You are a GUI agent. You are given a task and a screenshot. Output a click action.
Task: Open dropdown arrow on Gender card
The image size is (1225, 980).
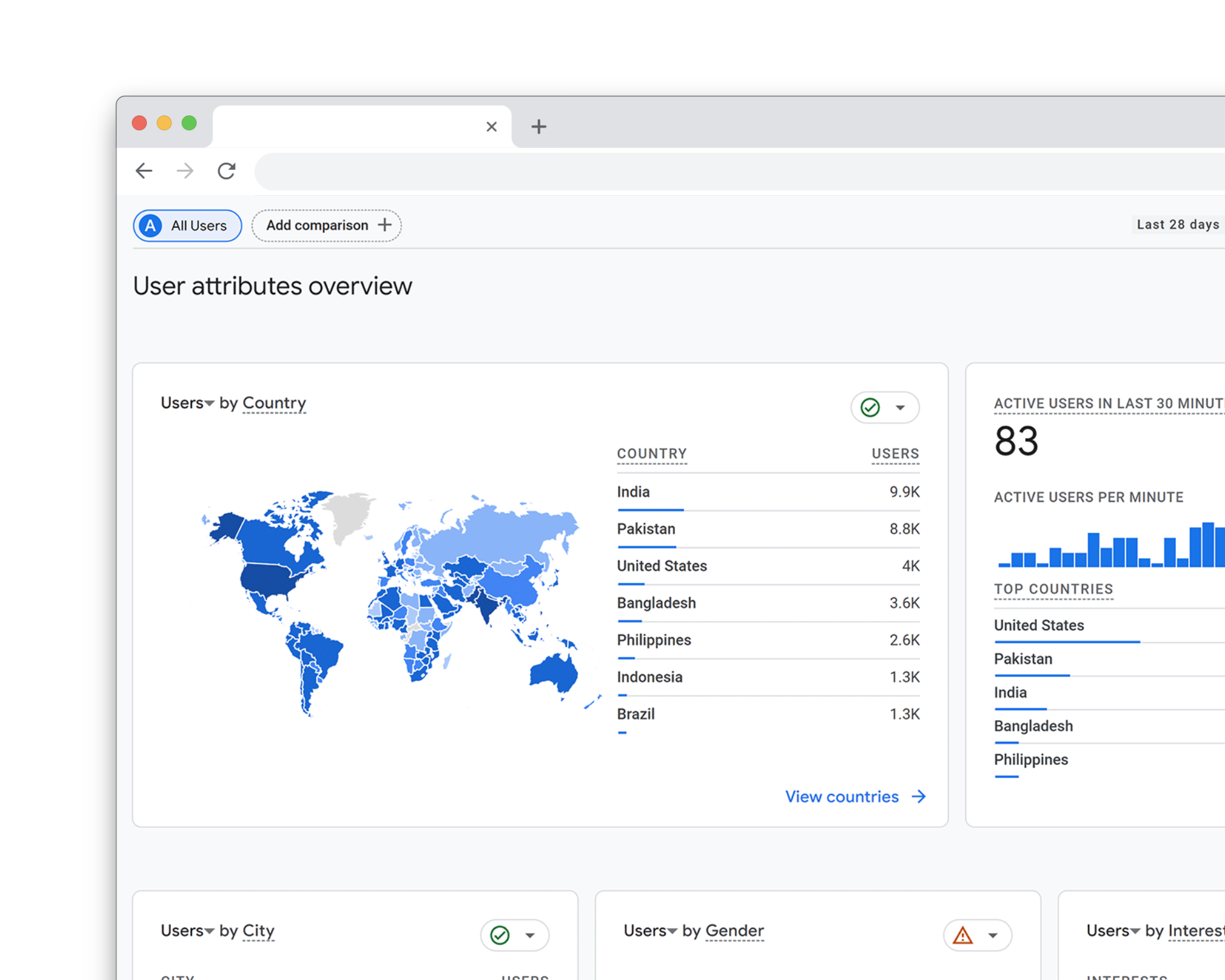point(993,935)
